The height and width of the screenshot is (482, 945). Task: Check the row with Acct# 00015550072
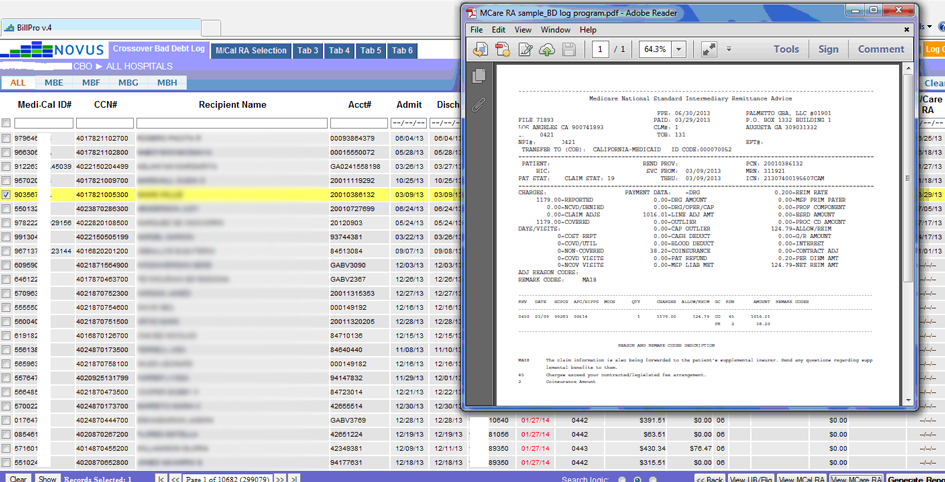[6, 152]
